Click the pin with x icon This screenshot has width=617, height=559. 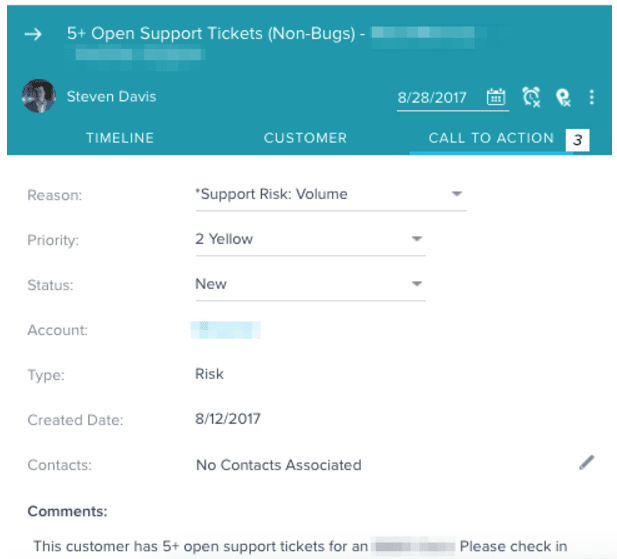point(564,97)
